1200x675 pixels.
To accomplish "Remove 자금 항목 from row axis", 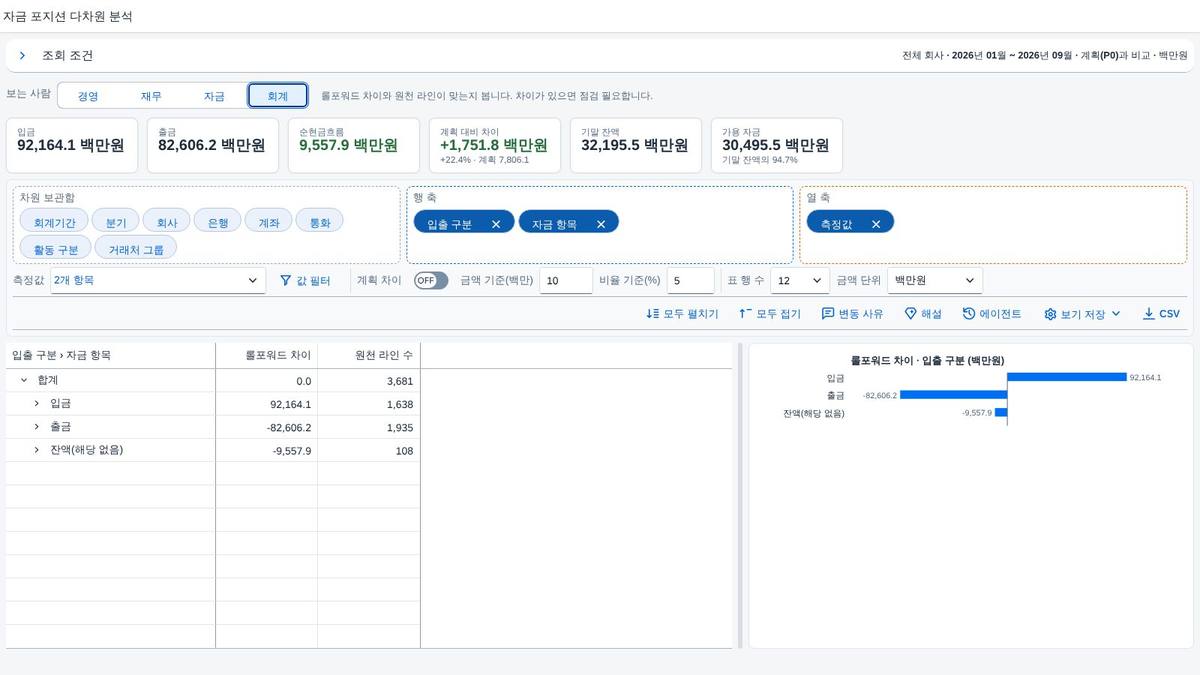I will point(601,225).
